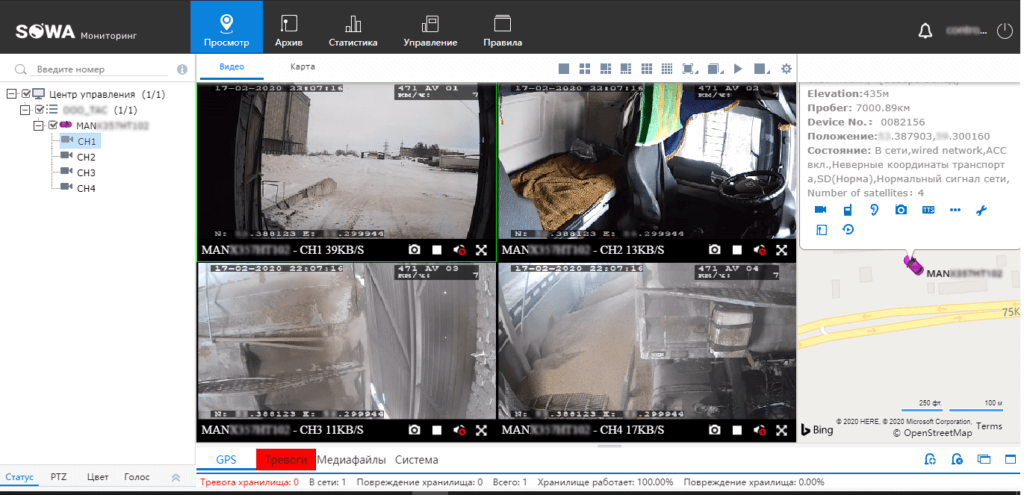Select the nine-view grid layout

coord(647,69)
